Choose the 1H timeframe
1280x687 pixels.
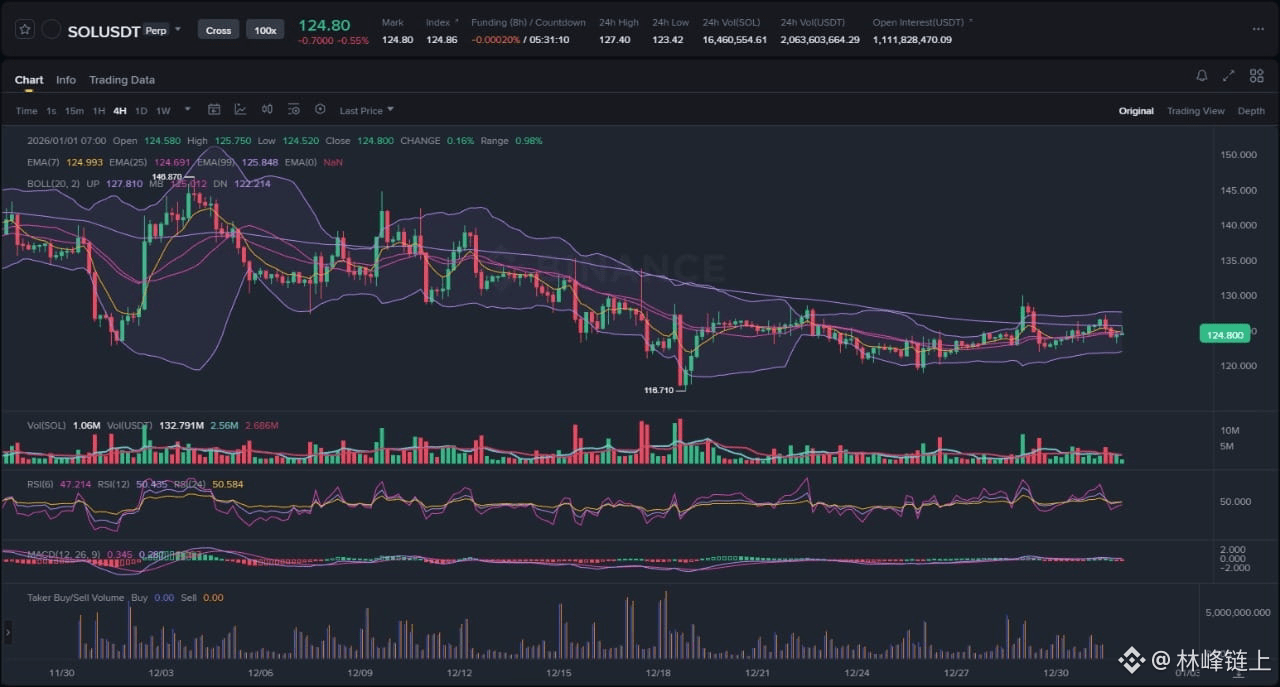(x=99, y=111)
